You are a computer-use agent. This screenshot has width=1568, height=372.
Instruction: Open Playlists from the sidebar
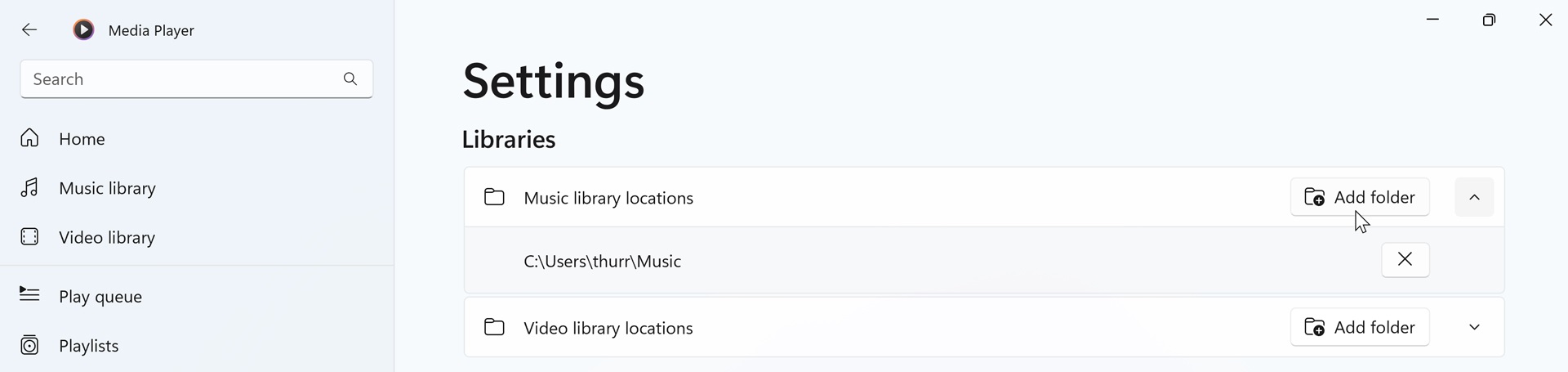click(197, 345)
